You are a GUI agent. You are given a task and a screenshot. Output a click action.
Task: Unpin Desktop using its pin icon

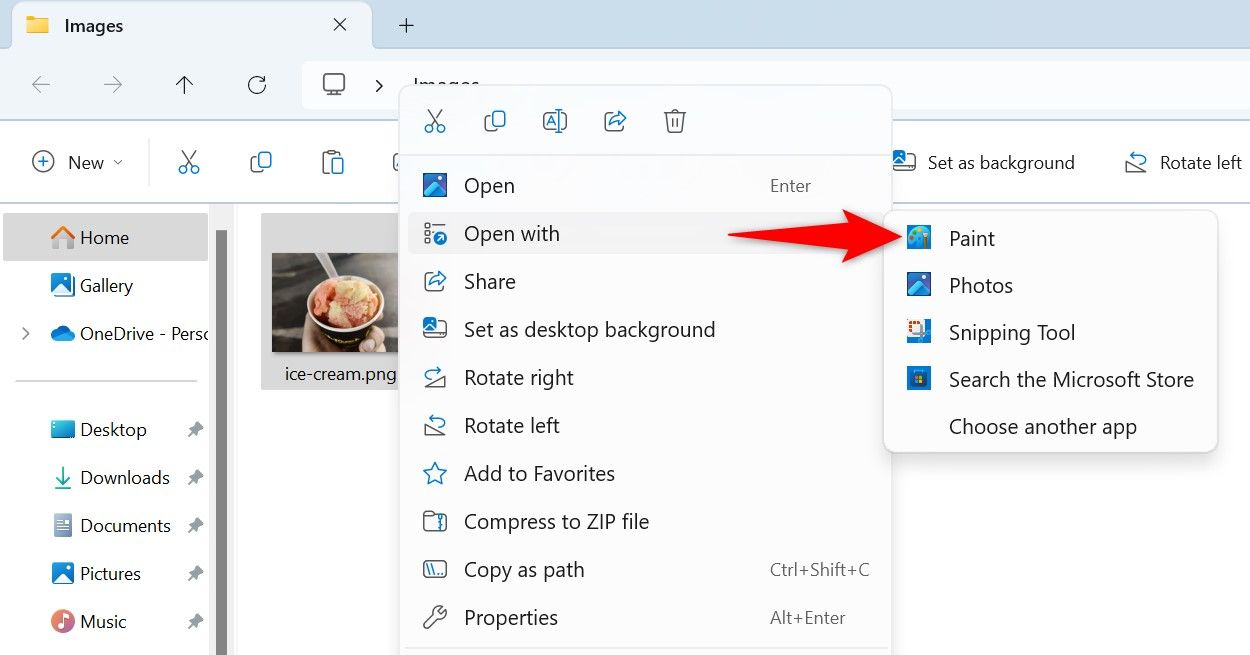[x=195, y=430]
